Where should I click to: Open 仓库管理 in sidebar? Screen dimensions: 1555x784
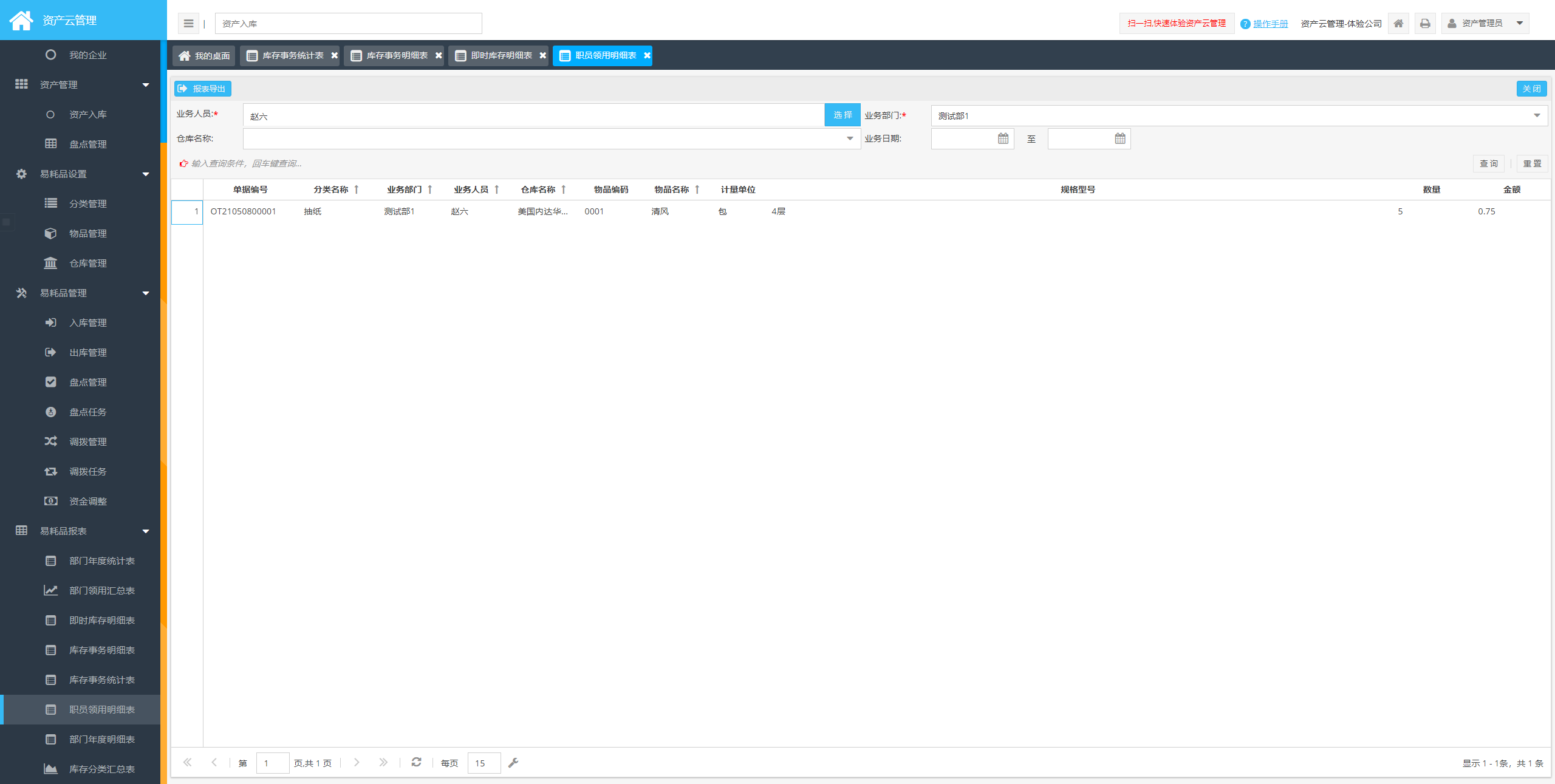click(x=80, y=263)
